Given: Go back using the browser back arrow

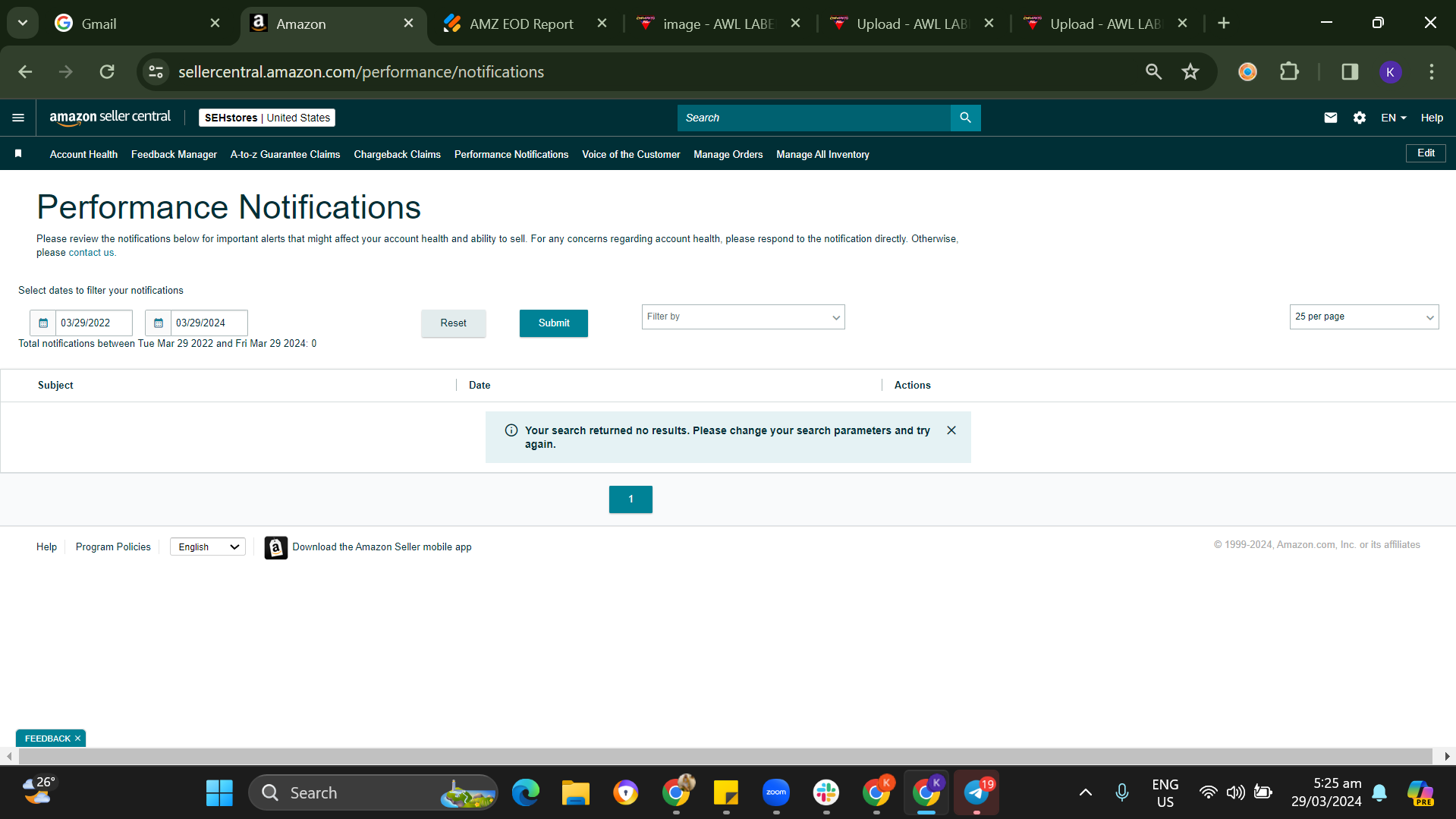Looking at the screenshot, I should tap(25, 72).
